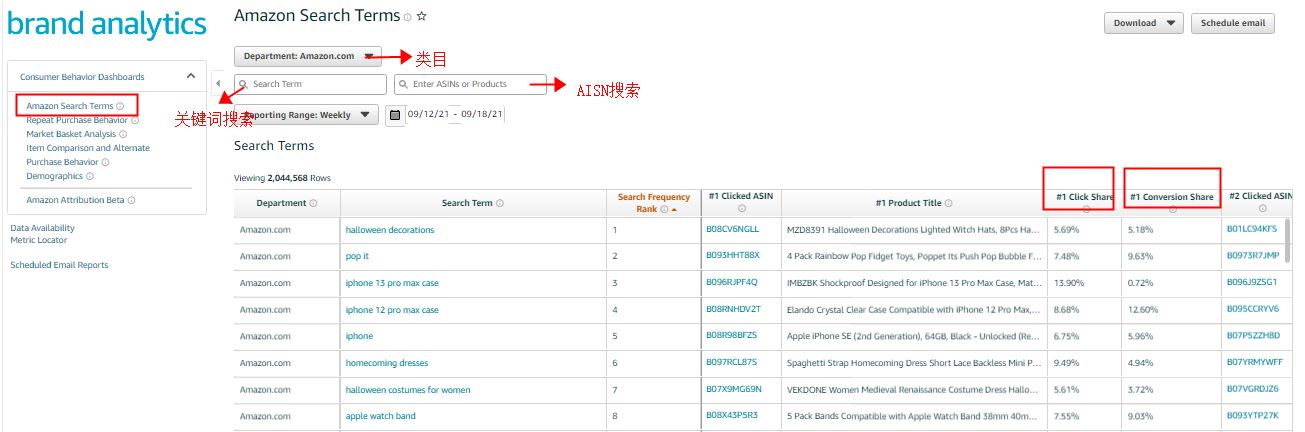Click the 09/12/21 start date field

point(428,115)
